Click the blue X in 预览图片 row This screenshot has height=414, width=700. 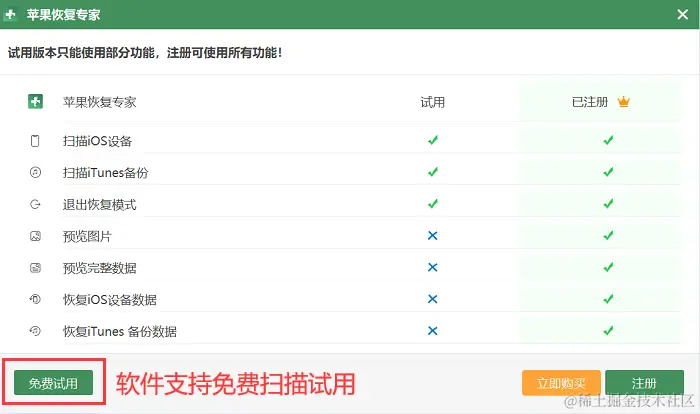[x=433, y=235]
